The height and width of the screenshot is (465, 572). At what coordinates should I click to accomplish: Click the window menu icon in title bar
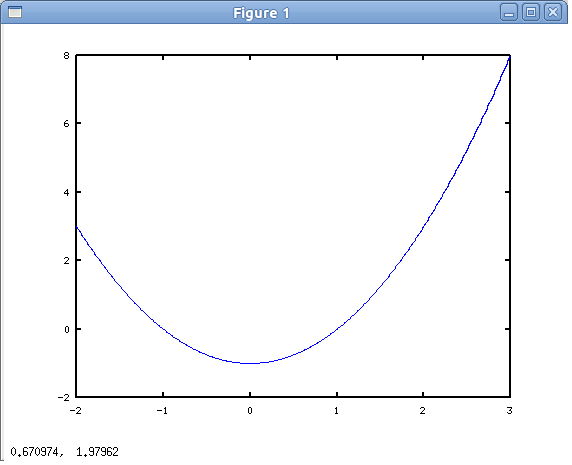click(15, 12)
